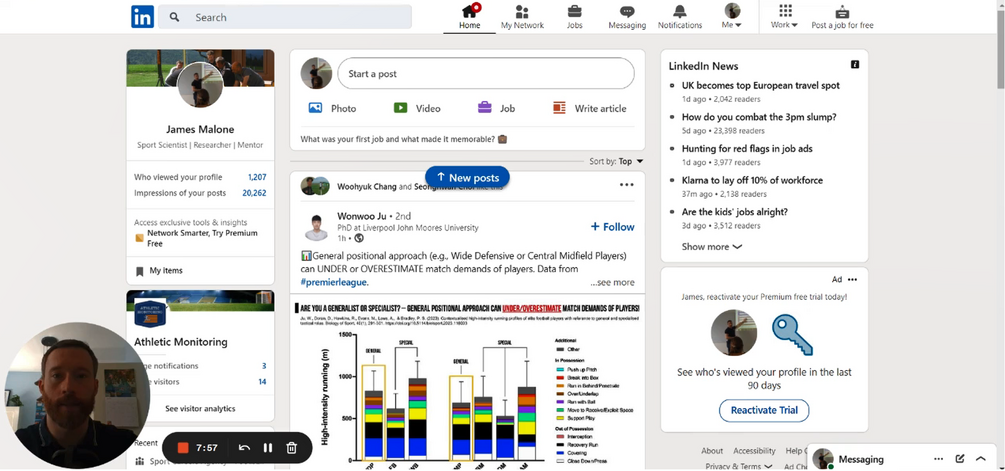Screen dimensions: 1005x471
Task: Click the Premium key icon in ad
Action: 792,335
